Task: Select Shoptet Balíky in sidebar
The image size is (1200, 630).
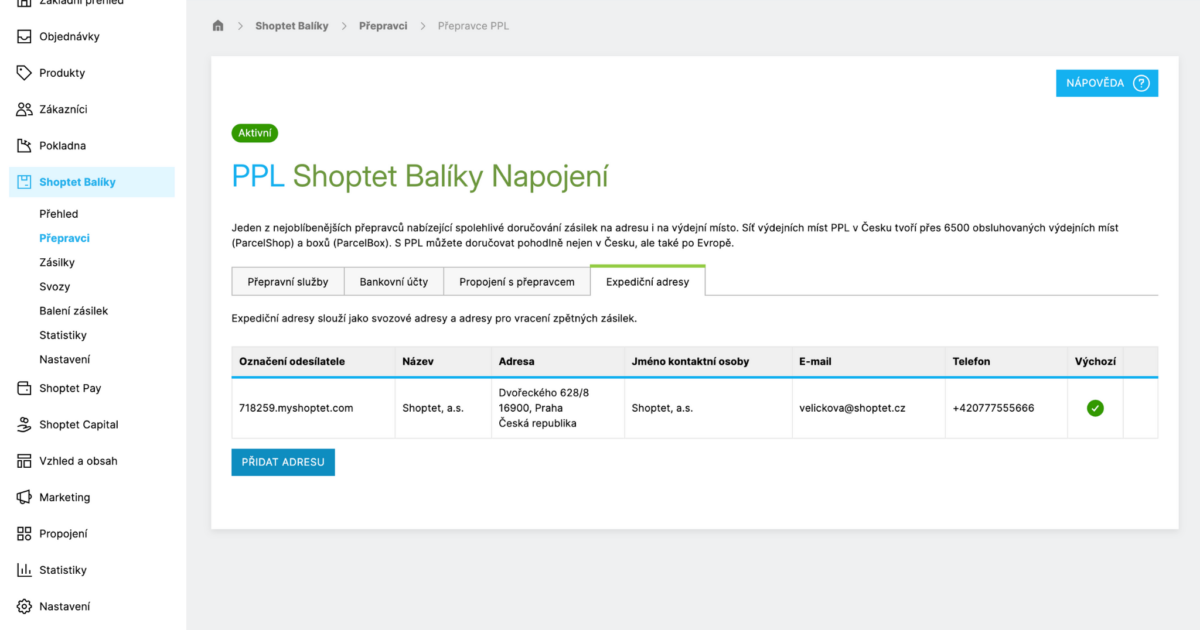Action: click(93, 182)
